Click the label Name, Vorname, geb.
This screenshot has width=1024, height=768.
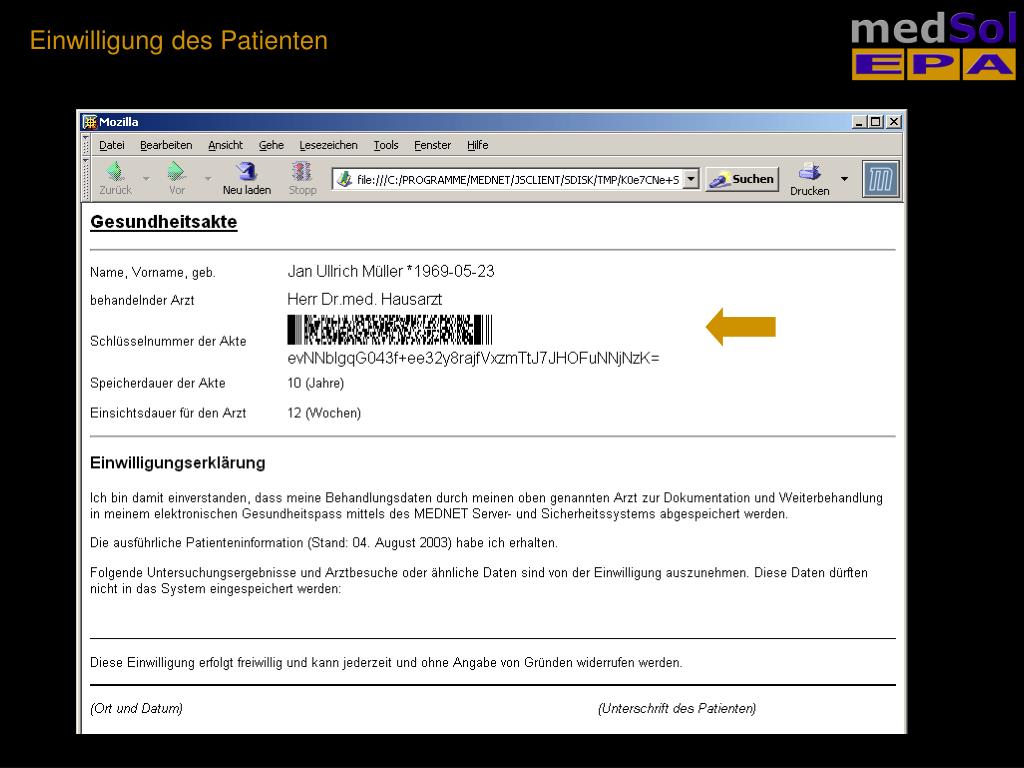coord(153,272)
